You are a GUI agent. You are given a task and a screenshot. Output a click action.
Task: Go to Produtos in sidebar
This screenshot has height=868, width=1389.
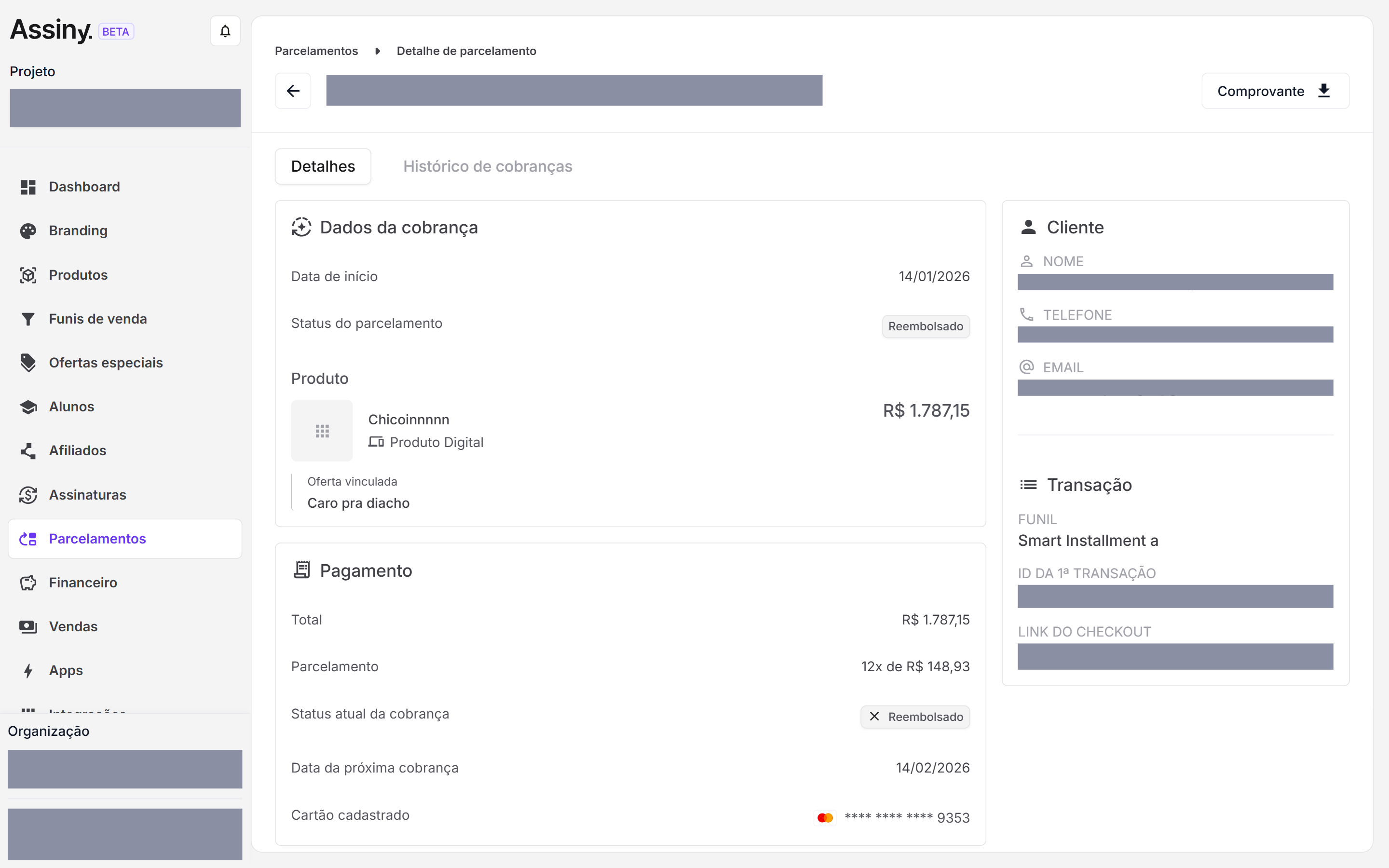pyautogui.click(x=124, y=275)
